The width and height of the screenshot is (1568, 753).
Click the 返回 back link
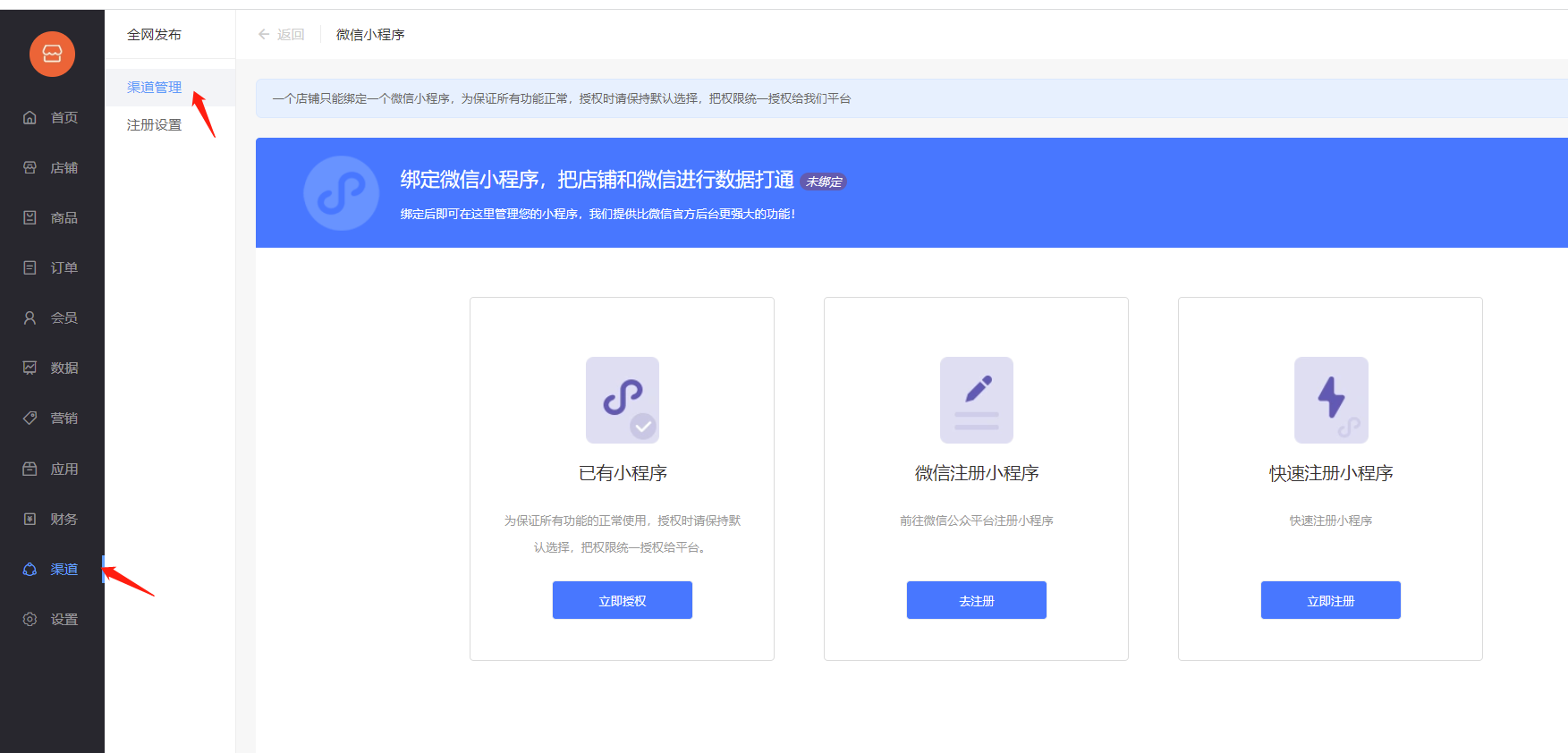291,34
